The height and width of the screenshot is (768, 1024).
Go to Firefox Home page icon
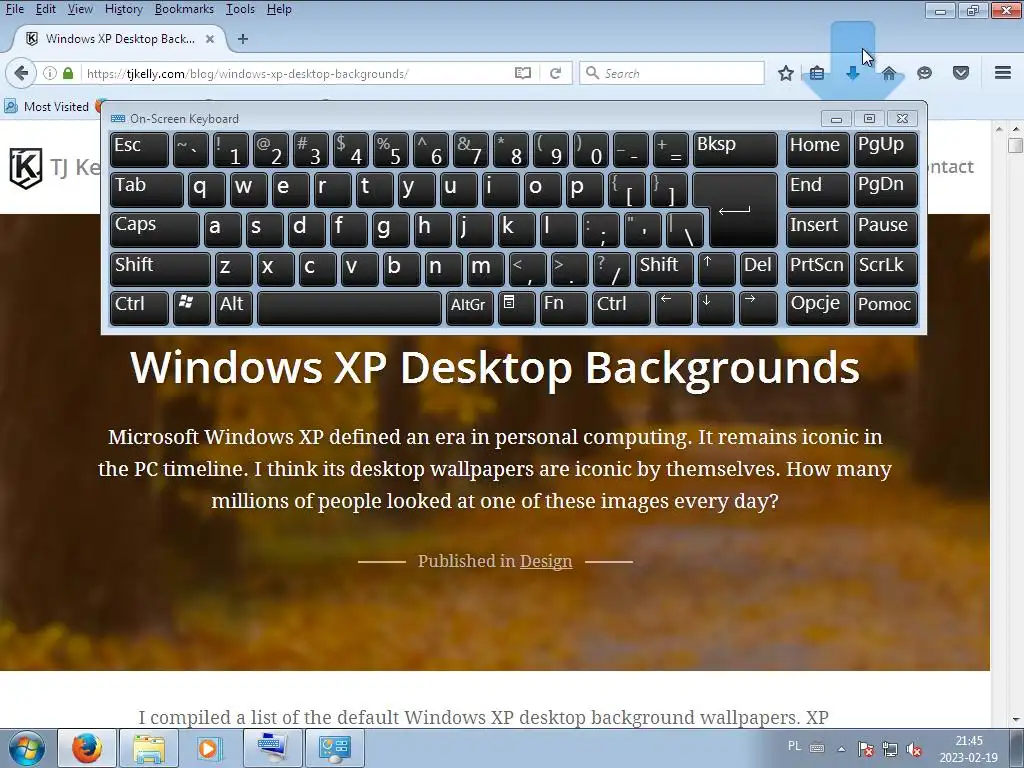[x=888, y=73]
